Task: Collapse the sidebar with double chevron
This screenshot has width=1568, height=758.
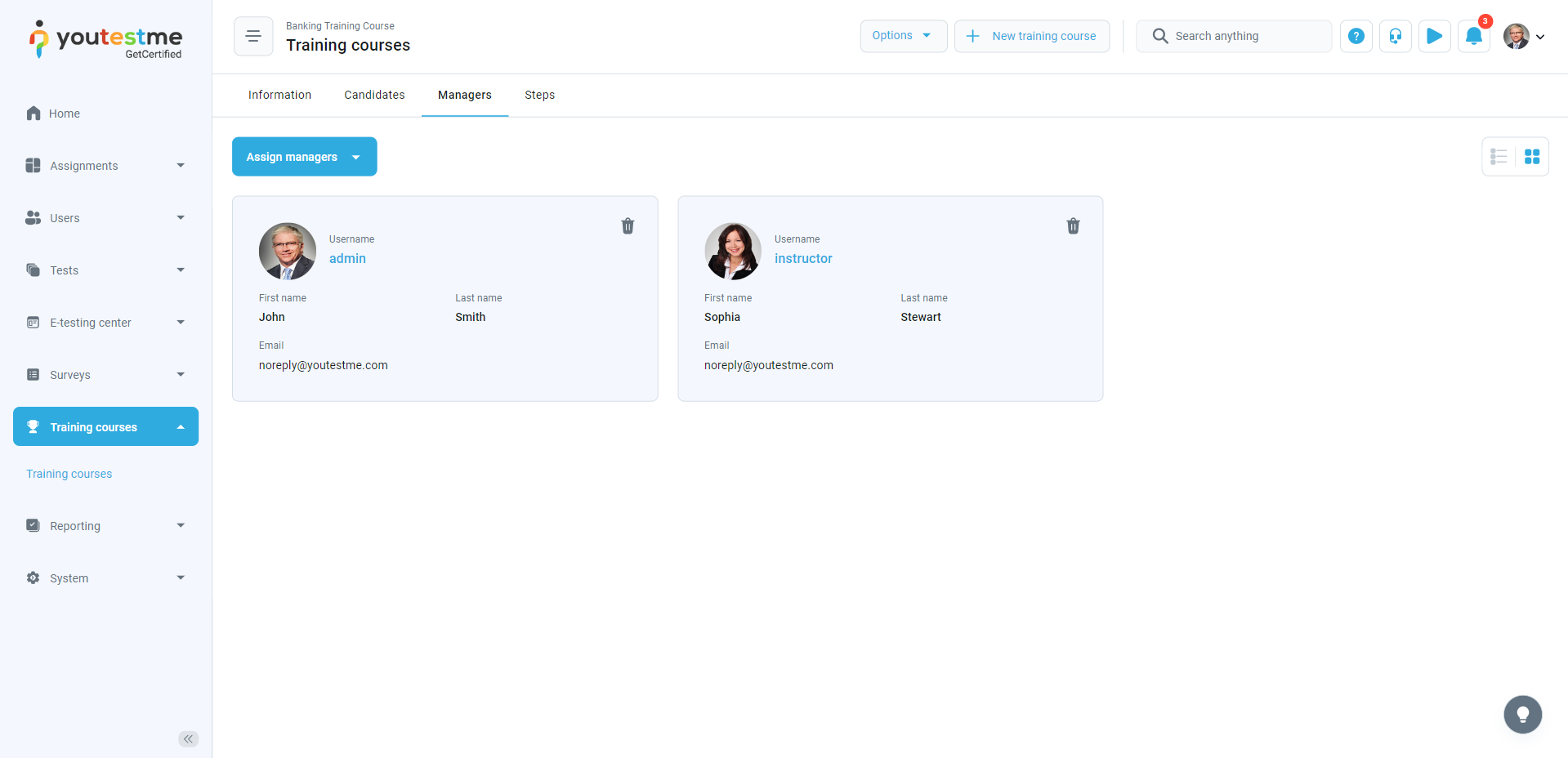Action: click(x=188, y=739)
